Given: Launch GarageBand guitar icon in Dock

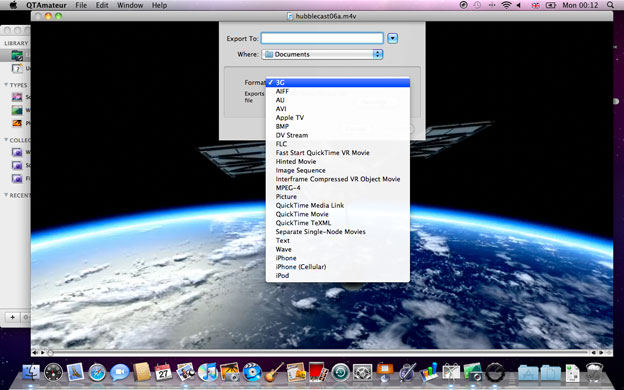Looking at the screenshot, I should 274,373.
